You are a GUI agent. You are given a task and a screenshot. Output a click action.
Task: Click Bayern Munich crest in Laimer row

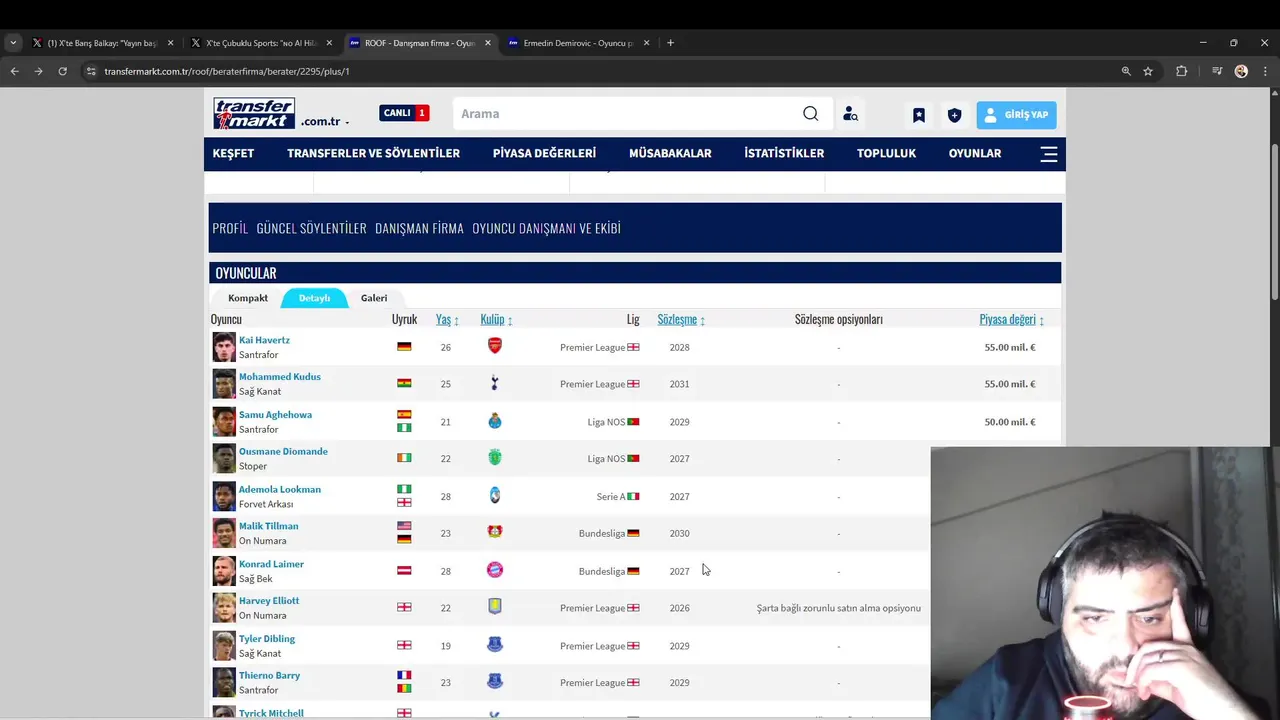(494, 570)
